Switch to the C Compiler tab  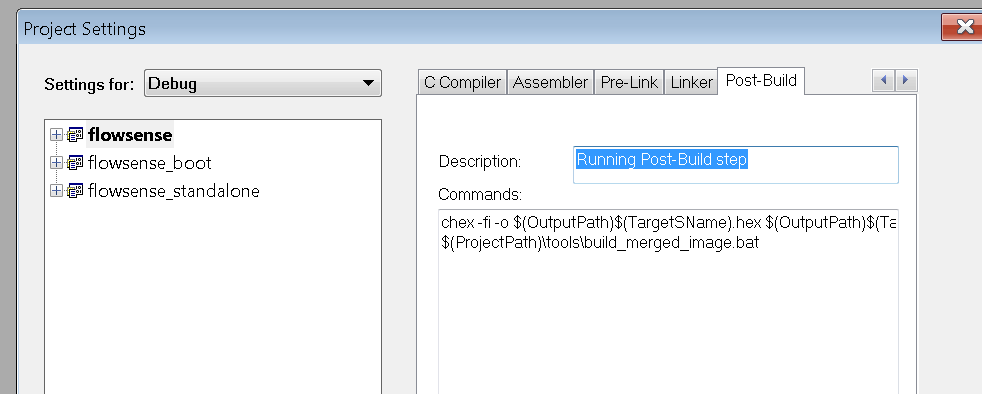(462, 82)
